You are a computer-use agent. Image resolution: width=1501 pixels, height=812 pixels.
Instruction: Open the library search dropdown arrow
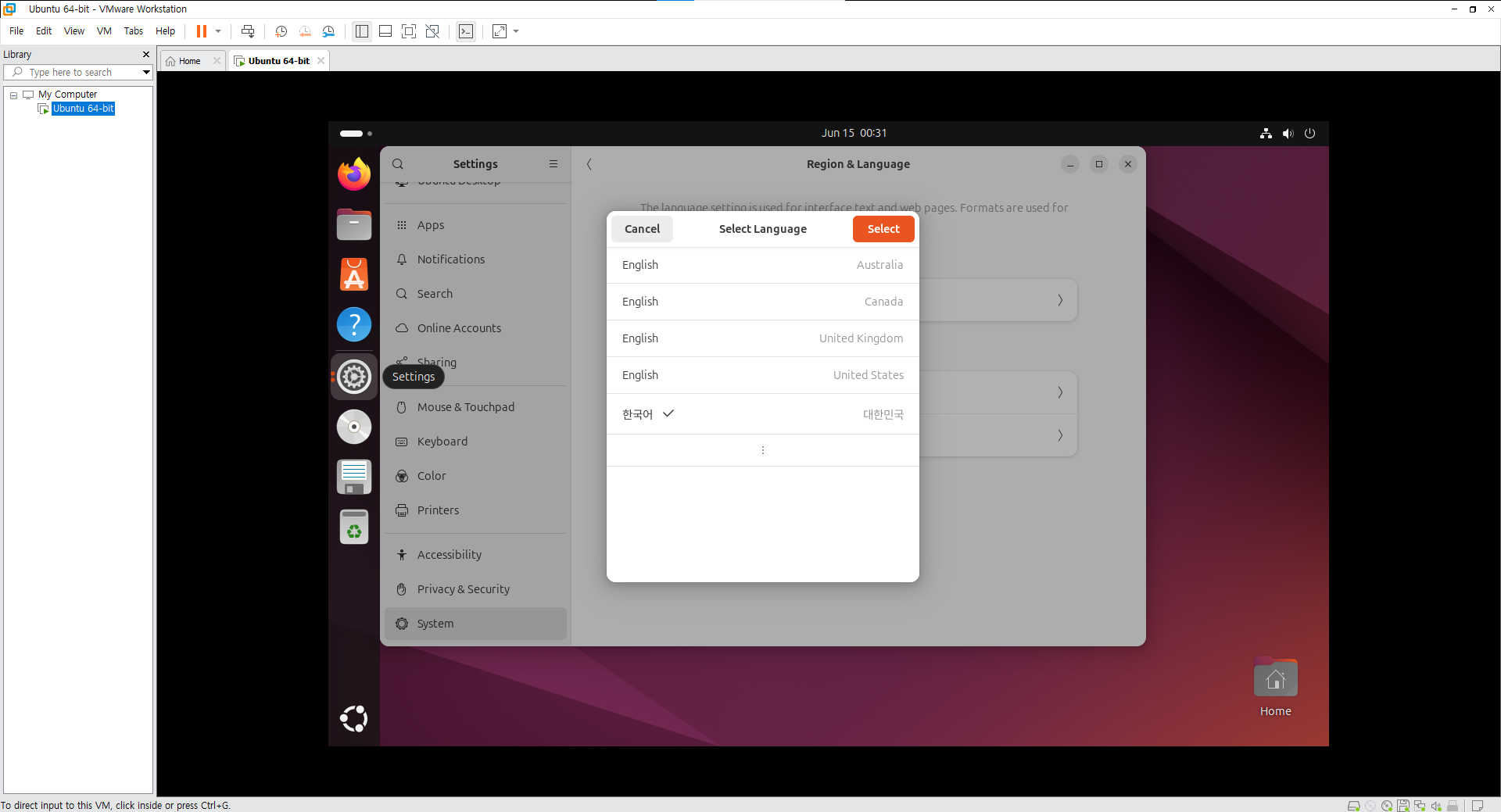click(x=146, y=72)
